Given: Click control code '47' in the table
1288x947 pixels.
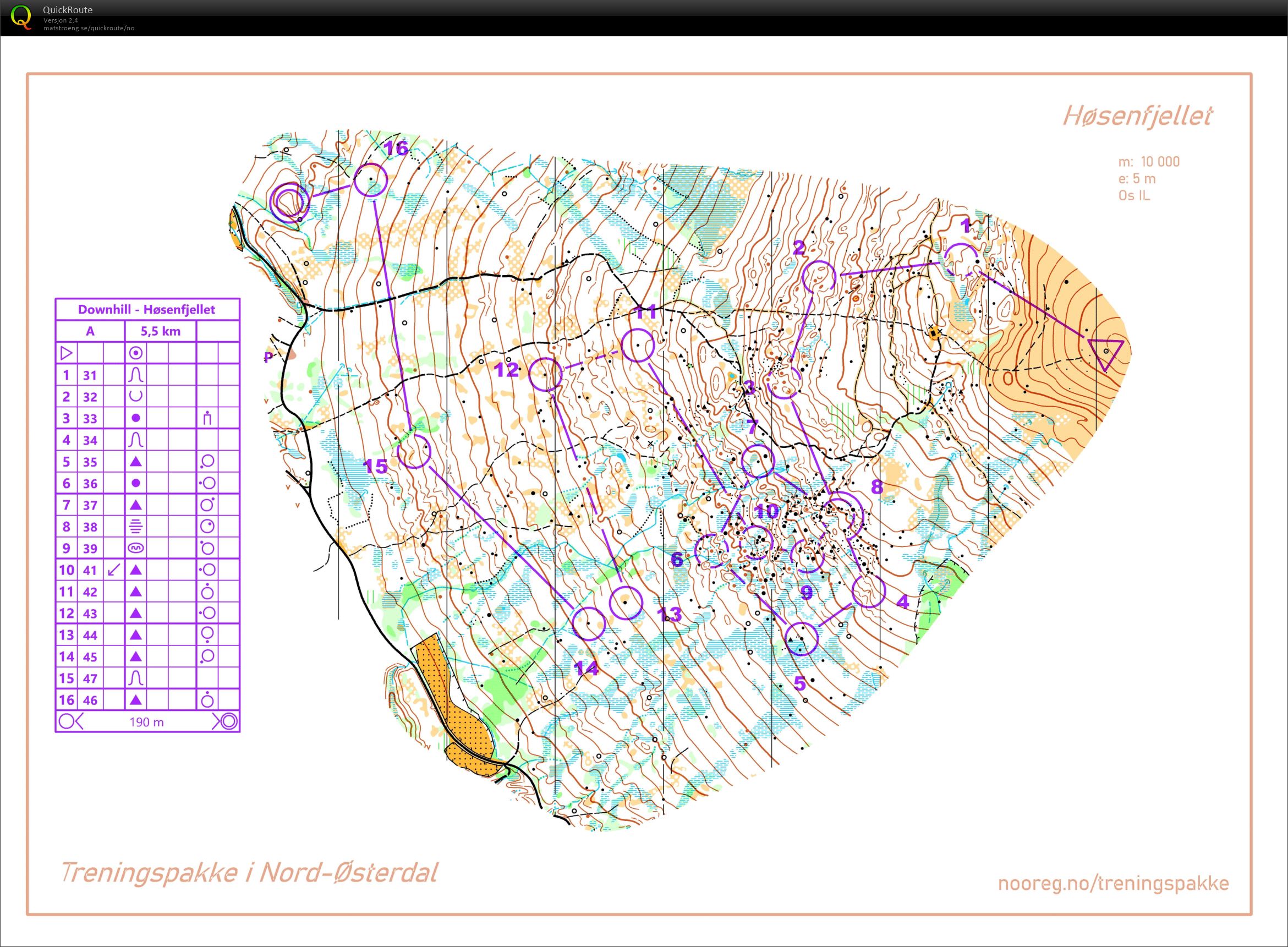Looking at the screenshot, I should (90, 678).
